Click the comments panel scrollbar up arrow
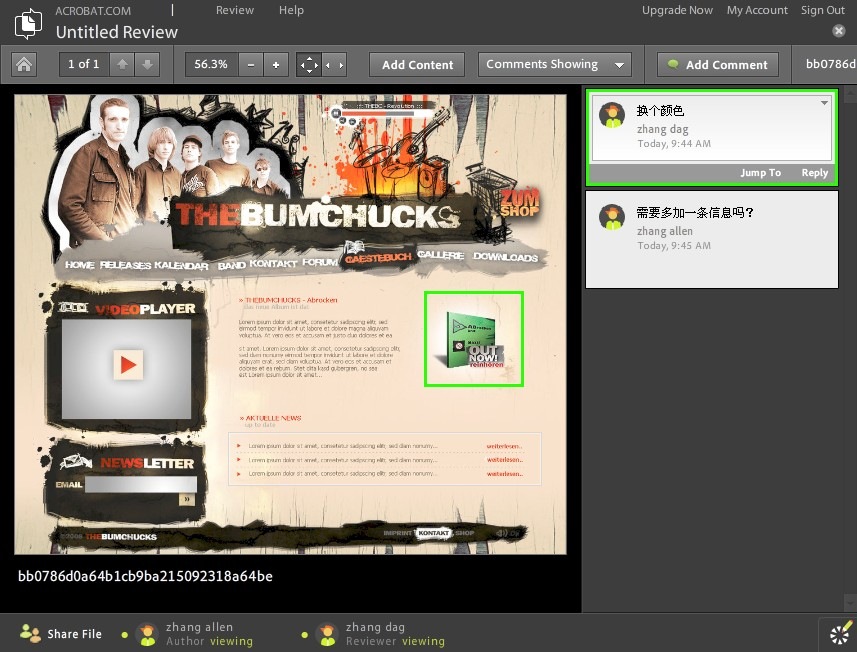Viewport: 857px width, 652px height. pos(850,94)
